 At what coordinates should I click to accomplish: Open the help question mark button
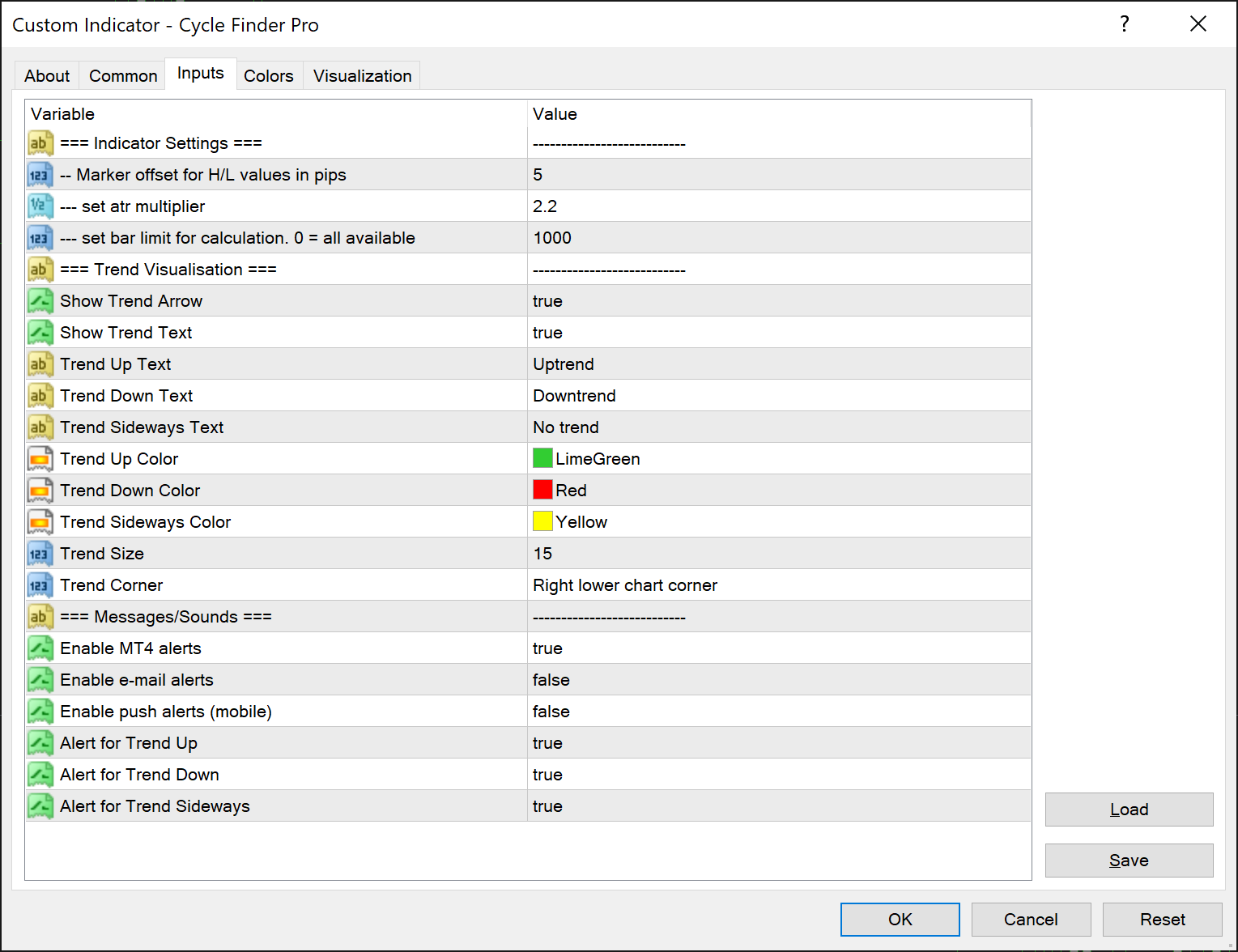coord(1125,24)
